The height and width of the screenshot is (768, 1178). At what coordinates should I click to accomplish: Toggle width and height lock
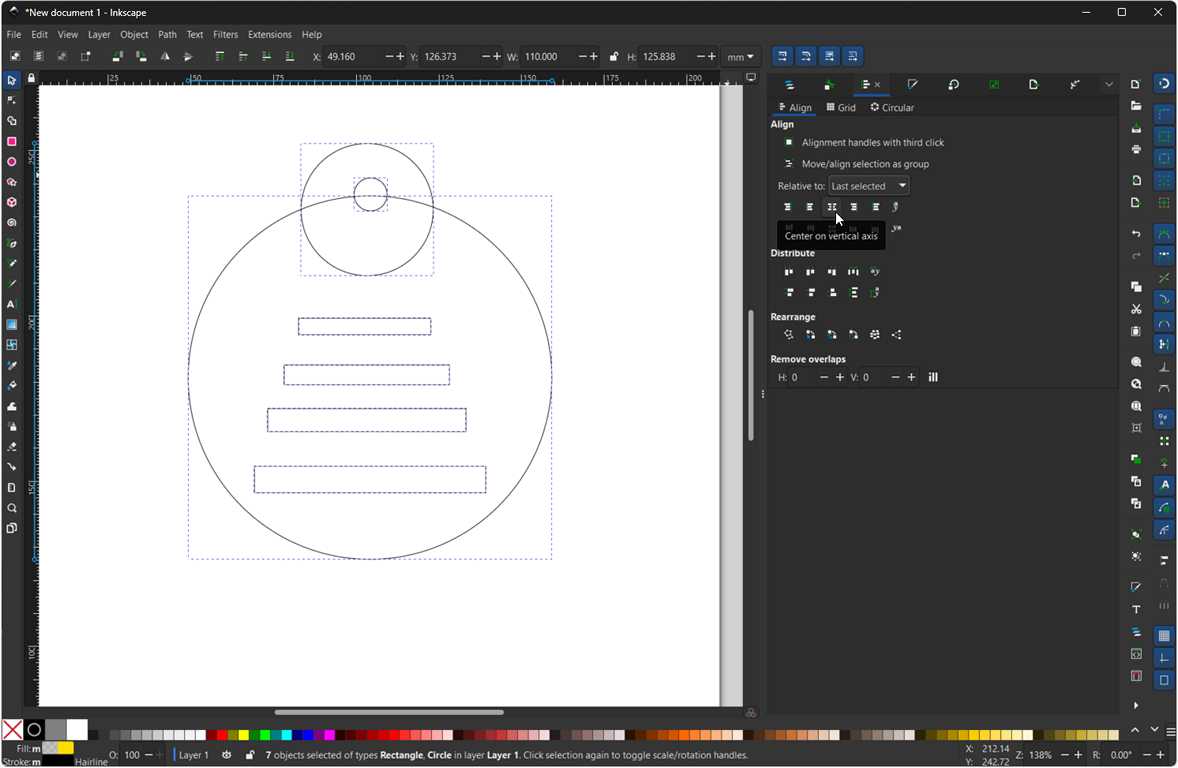point(614,56)
